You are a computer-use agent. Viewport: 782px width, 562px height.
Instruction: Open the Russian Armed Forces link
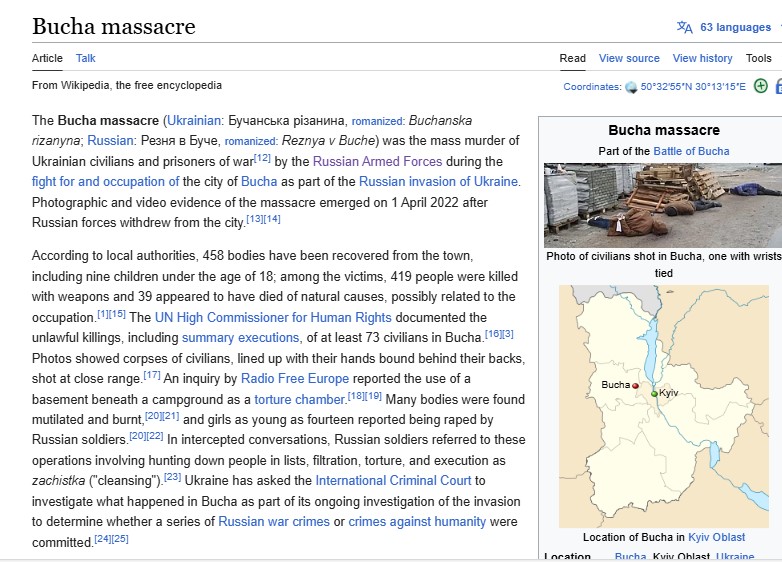coord(378,162)
